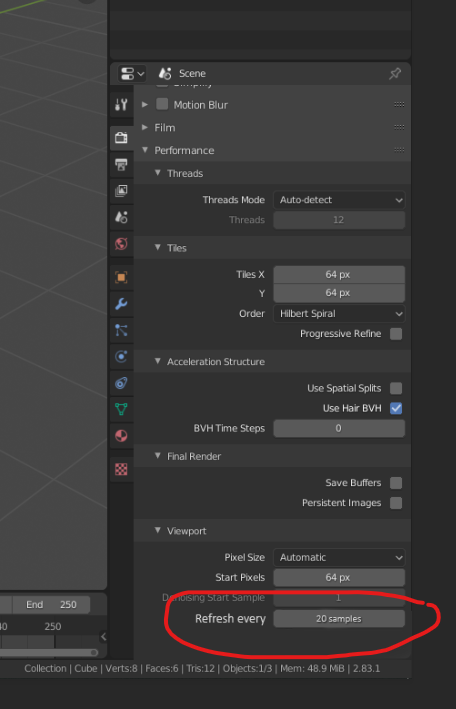This screenshot has height=709, width=456.
Task: Toggle the pin icon in Properties header
Action: pos(394,74)
